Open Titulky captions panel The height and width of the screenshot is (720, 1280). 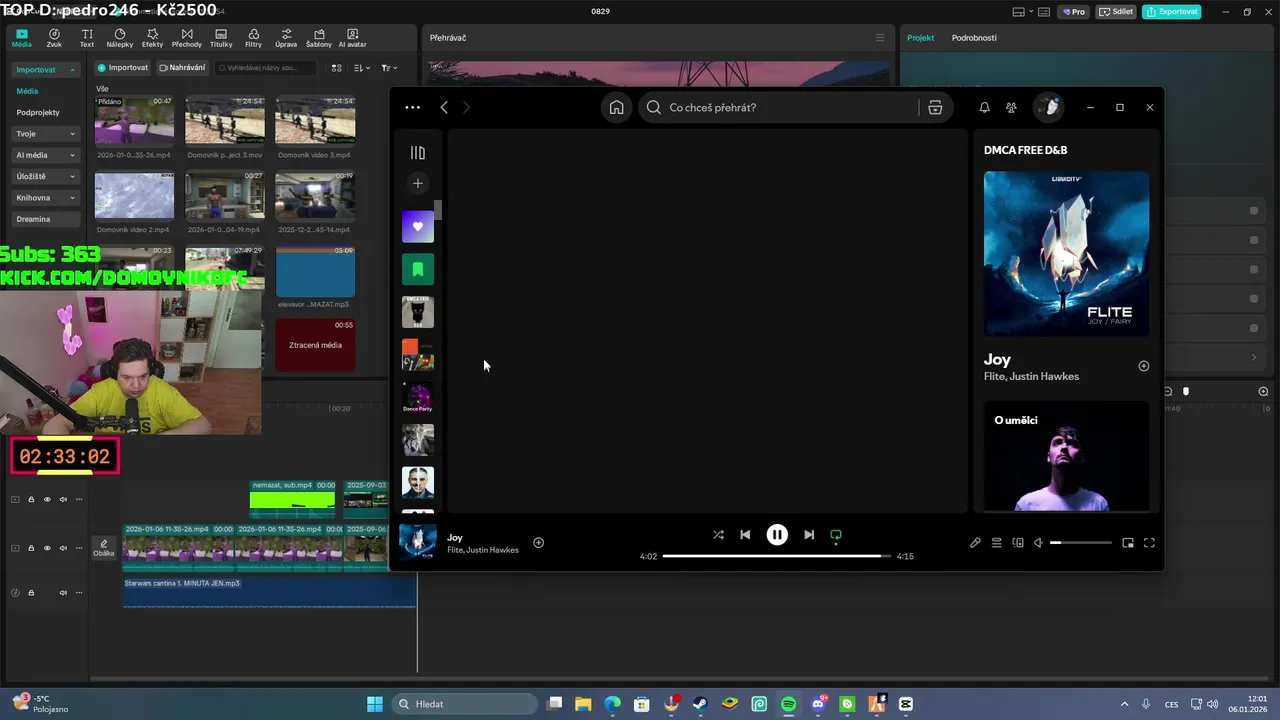click(x=221, y=38)
